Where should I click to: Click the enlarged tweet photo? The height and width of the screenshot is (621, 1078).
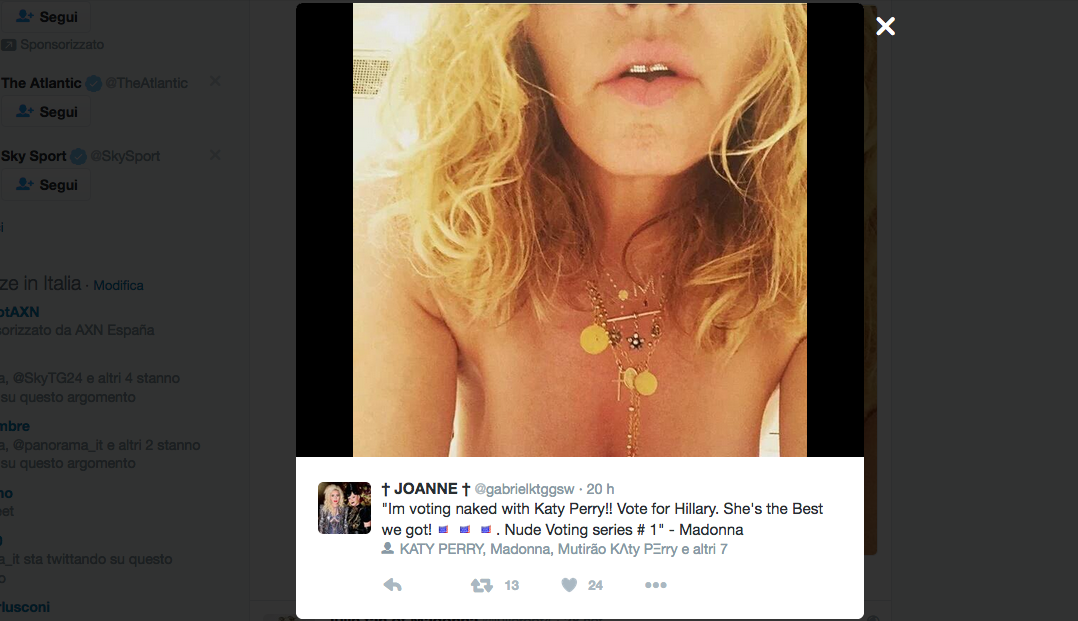point(579,230)
